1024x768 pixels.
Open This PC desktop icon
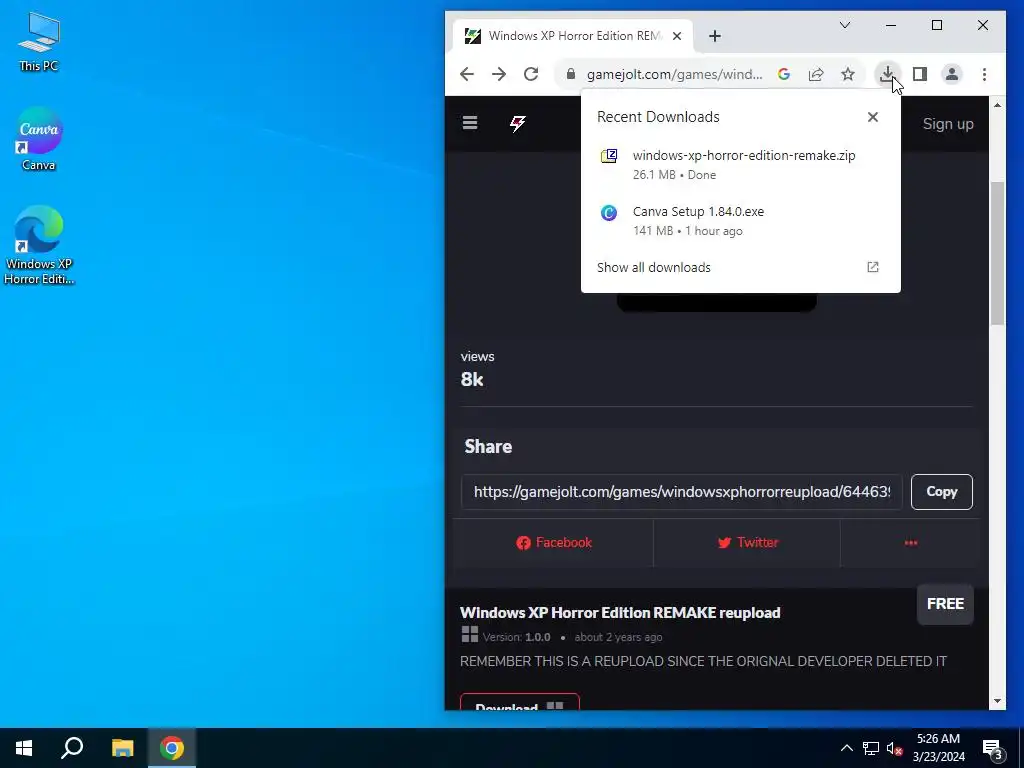[x=39, y=40]
